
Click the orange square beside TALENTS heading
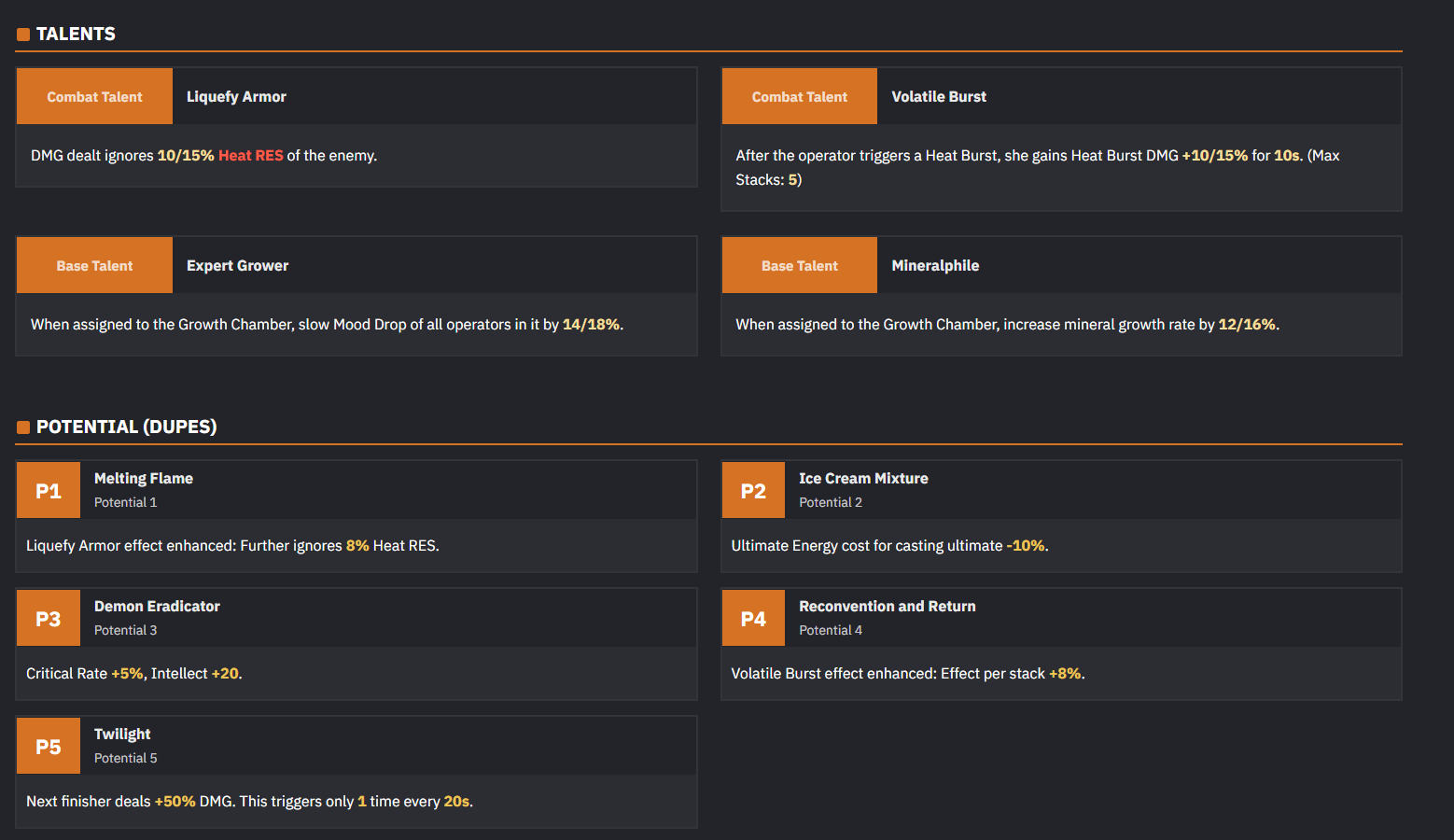23,35
